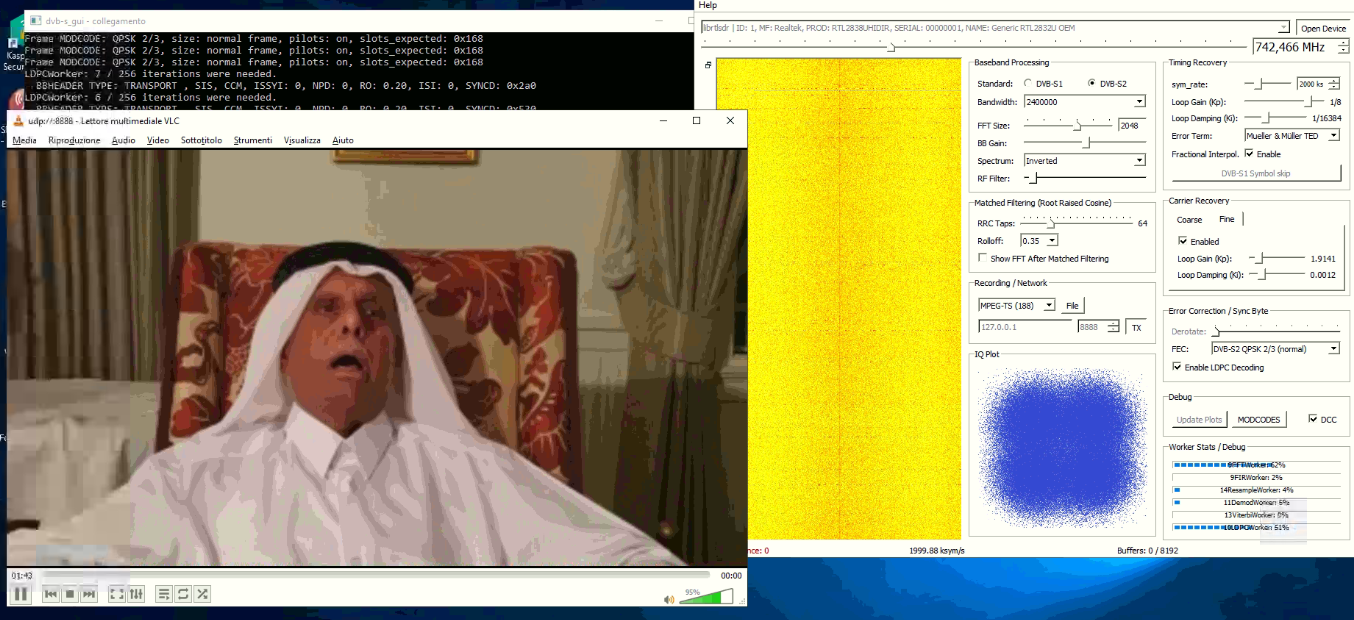
Task: Select the DVB-S1 standard radio button
Action: click(1027, 83)
